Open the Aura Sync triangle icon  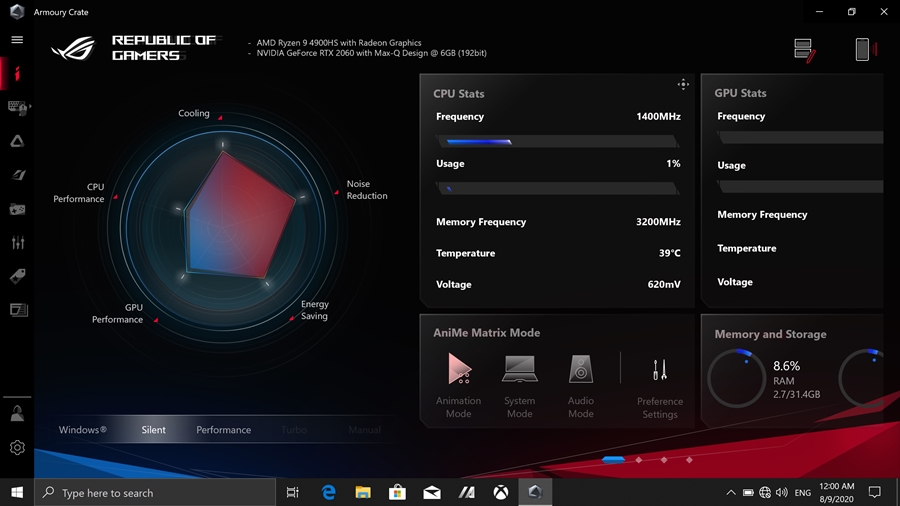click(x=17, y=141)
